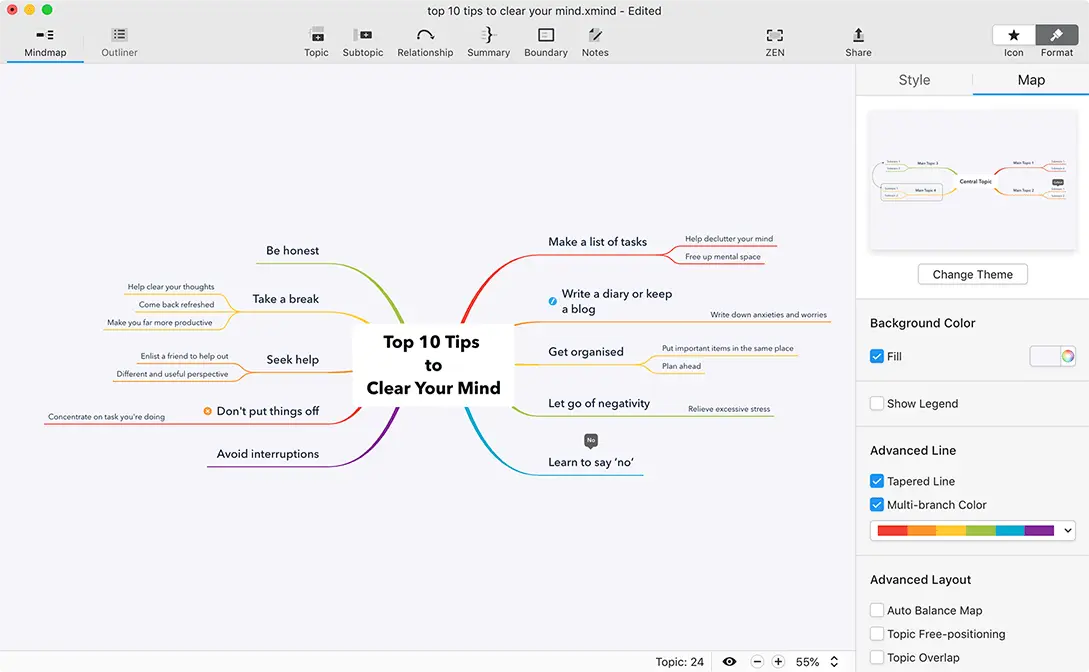Add a Boundary around topics
Image resolution: width=1089 pixels, height=672 pixels.
pos(546,42)
